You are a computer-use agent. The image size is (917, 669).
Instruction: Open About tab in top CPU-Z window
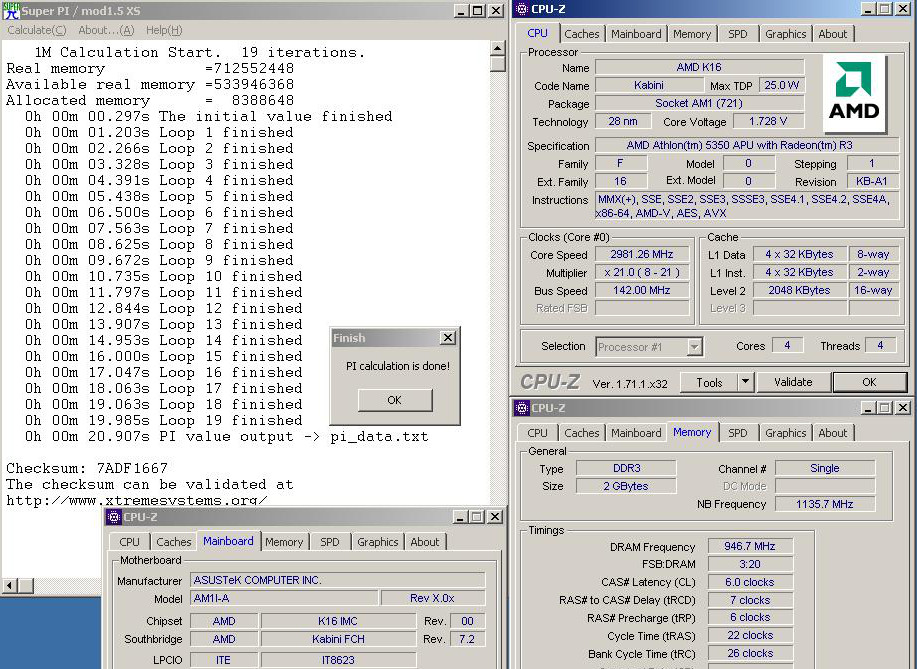click(x=832, y=34)
